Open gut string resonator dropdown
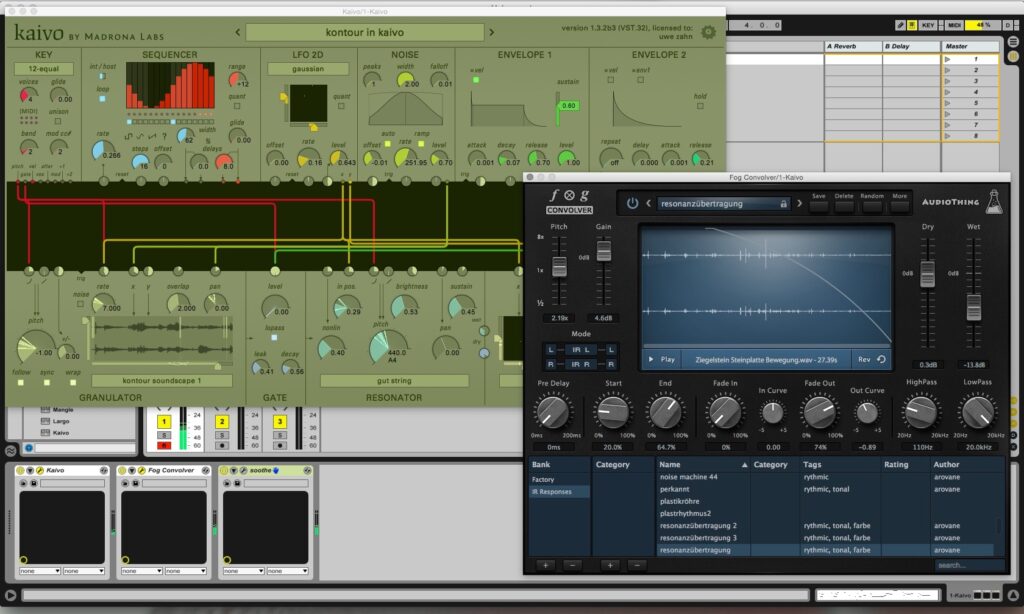Screen dimensions: 1024x614 394,381
